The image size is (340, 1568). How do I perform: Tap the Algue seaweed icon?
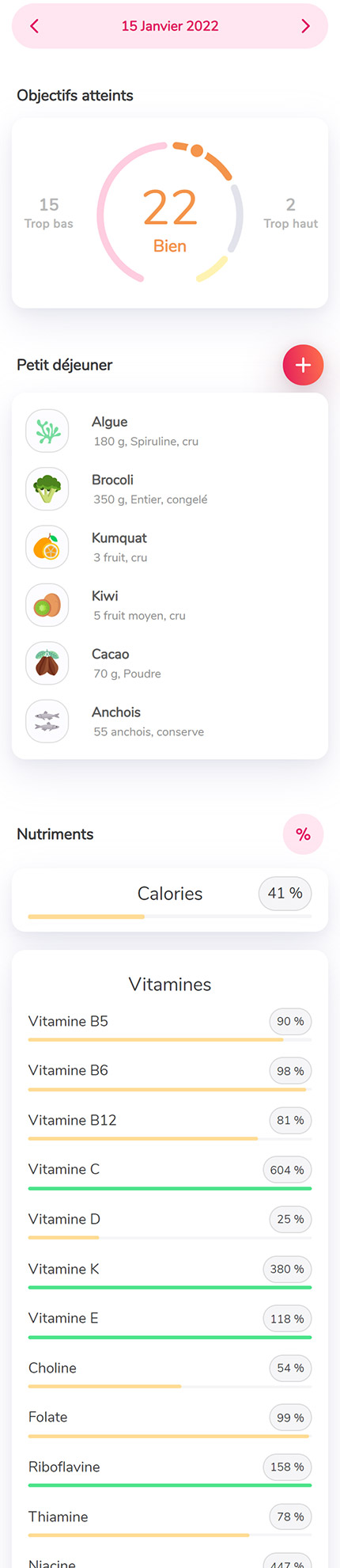47,431
